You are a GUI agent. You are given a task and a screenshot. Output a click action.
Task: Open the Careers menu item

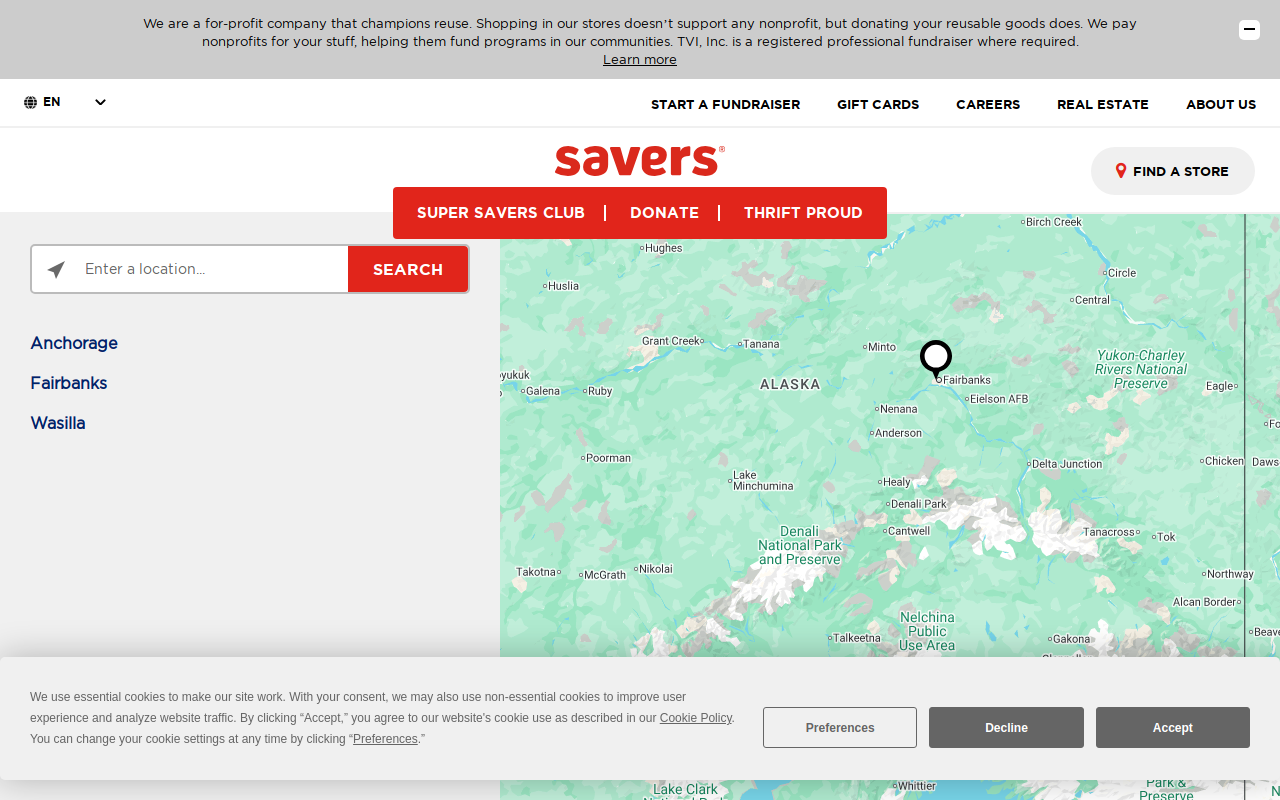point(988,104)
